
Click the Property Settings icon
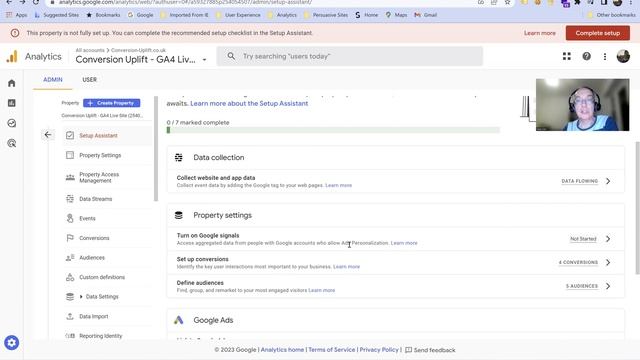pos(70,155)
